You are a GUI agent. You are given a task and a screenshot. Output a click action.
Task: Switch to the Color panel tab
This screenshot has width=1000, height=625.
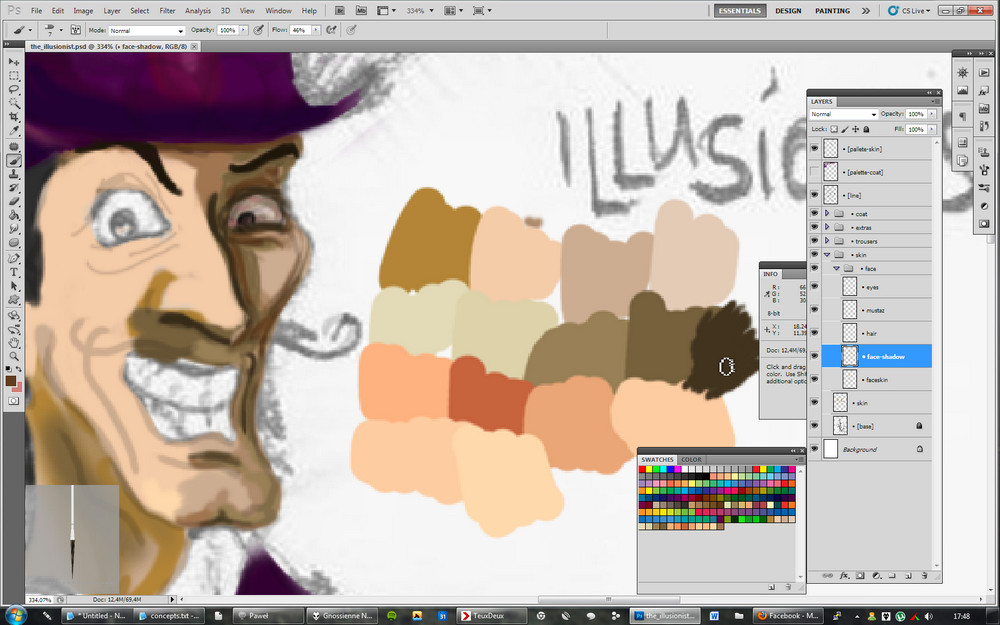coord(691,459)
